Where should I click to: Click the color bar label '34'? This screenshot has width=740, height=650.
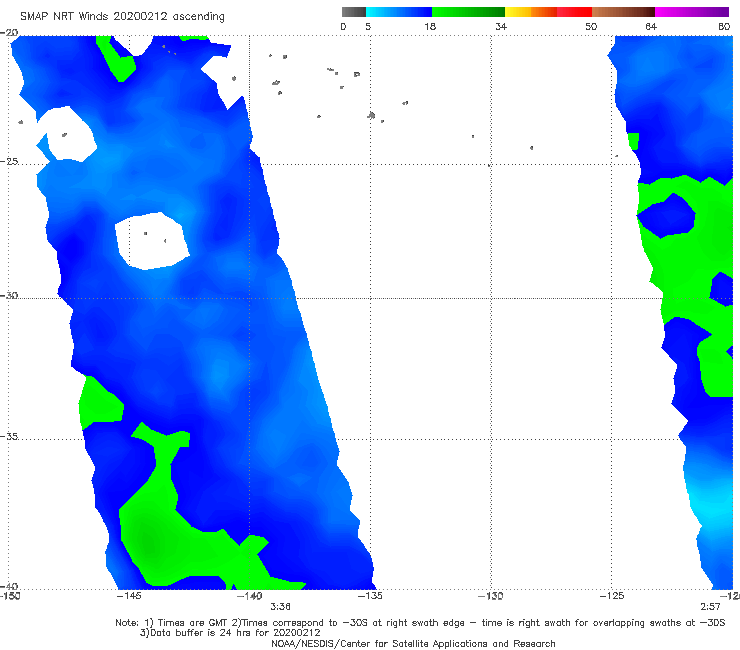point(501,26)
